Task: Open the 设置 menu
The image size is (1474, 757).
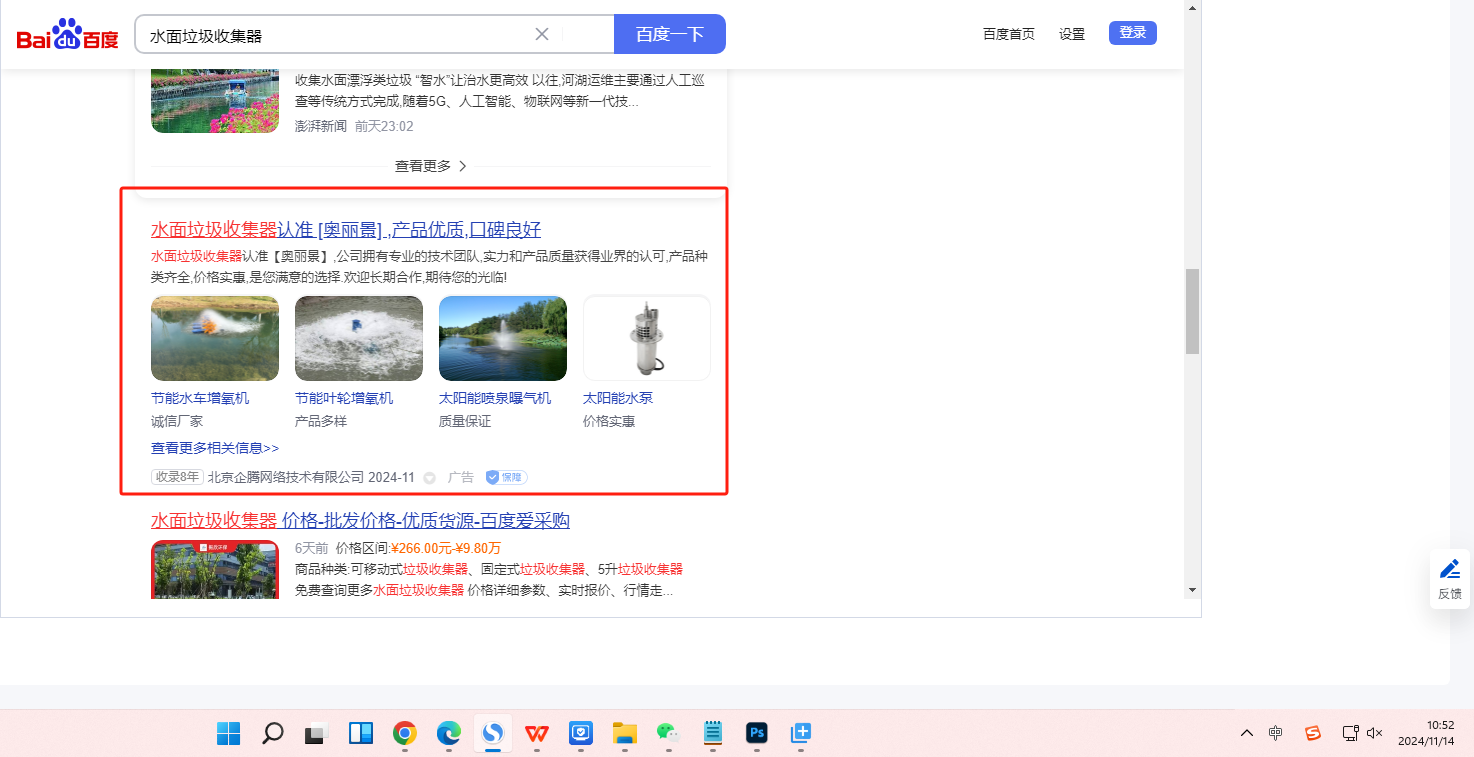Action: point(1072,34)
